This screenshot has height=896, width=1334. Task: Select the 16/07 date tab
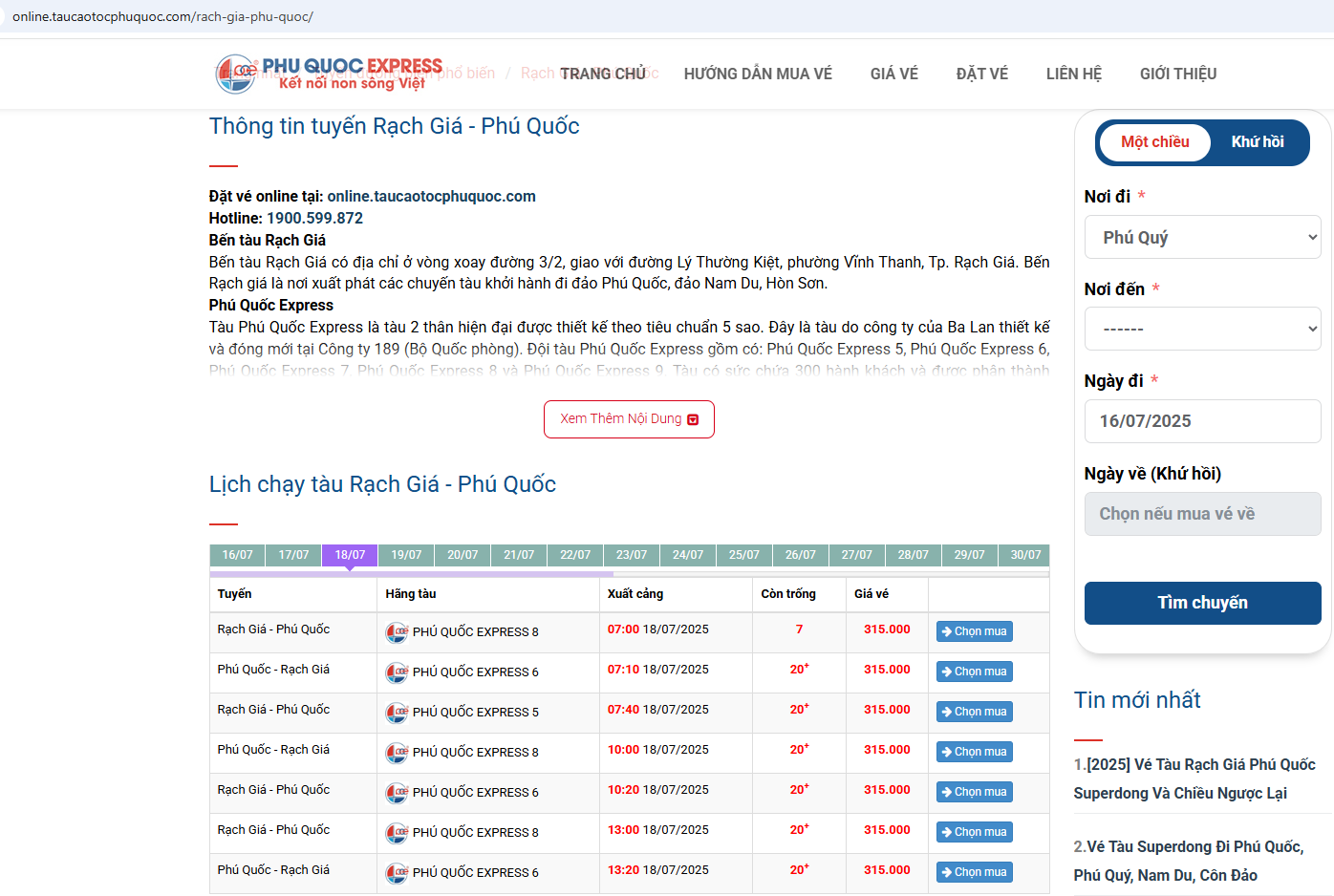237,555
